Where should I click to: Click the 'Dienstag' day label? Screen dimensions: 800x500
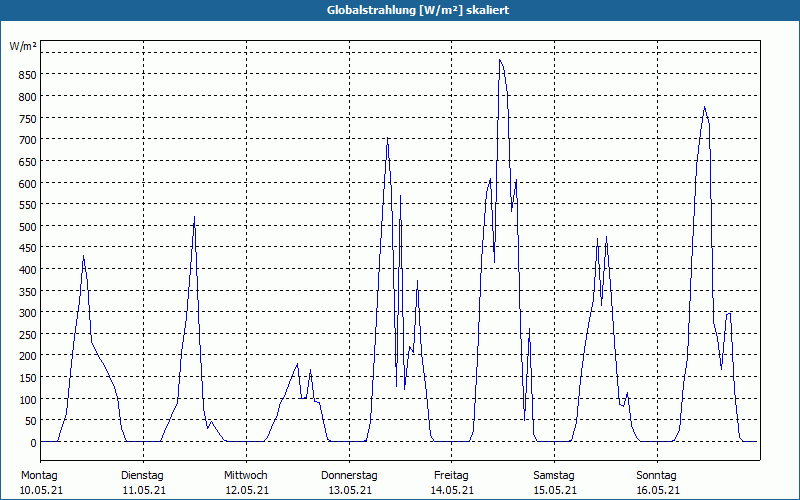click(142, 476)
